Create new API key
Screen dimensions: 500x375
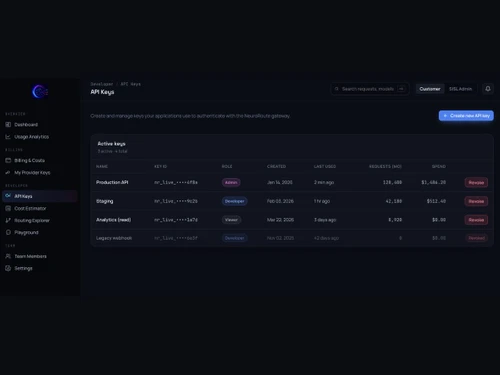pos(466,116)
